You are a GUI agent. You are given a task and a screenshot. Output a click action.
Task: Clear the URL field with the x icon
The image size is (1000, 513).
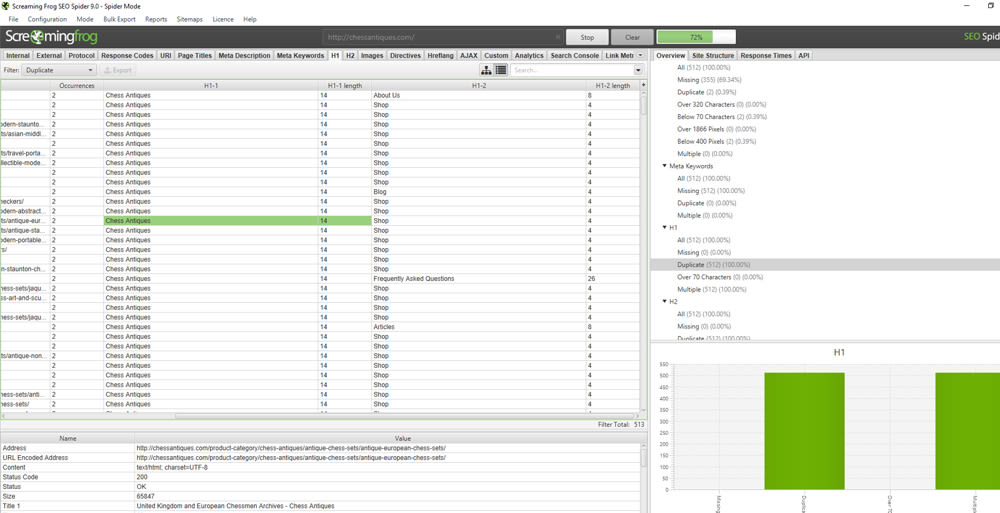[x=558, y=37]
